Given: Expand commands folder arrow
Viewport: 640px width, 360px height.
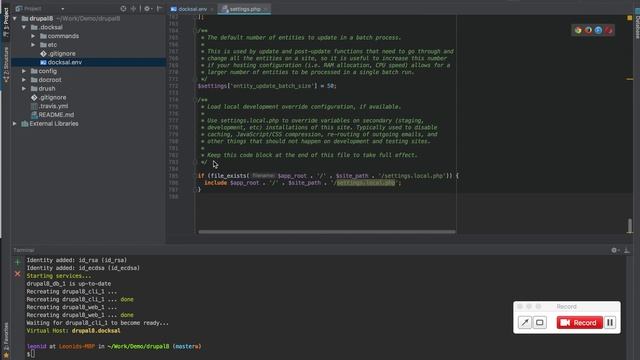Looking at the screenshot, I should (33, 36).
